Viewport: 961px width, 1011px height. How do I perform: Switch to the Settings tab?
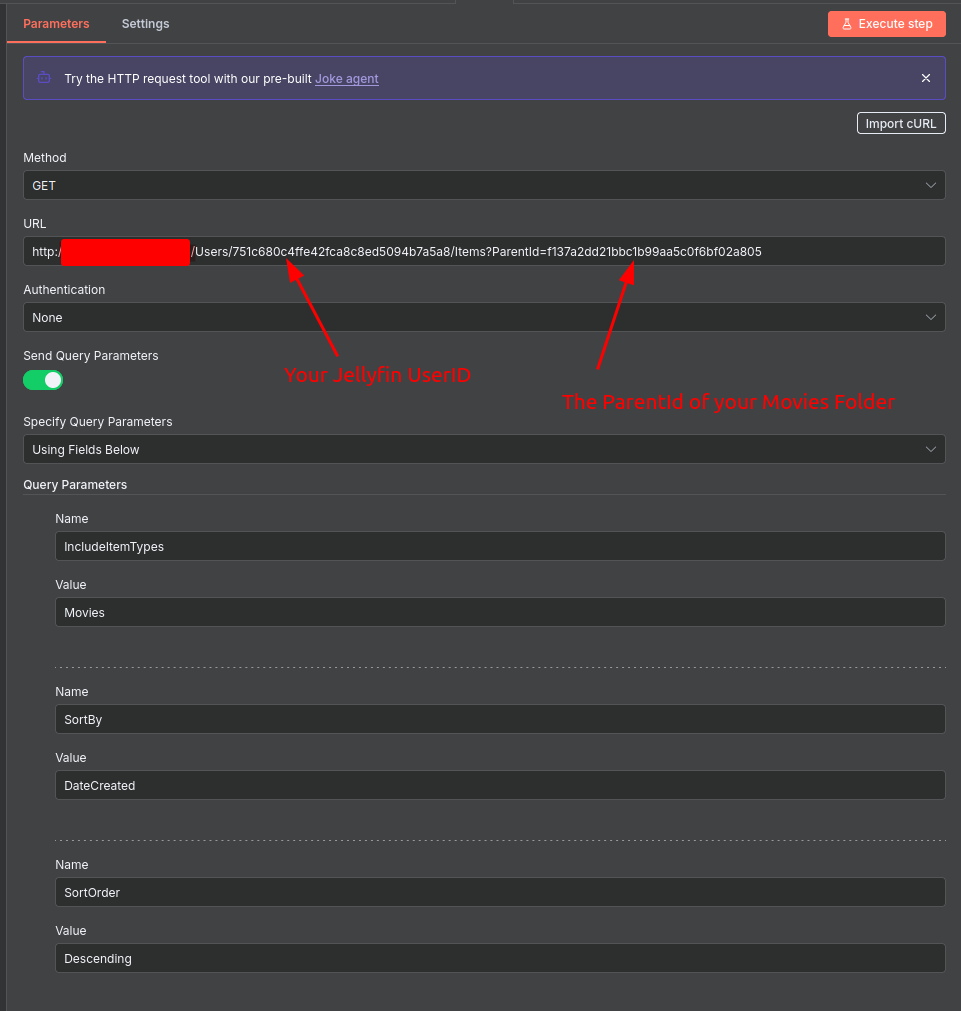point(145,24)
